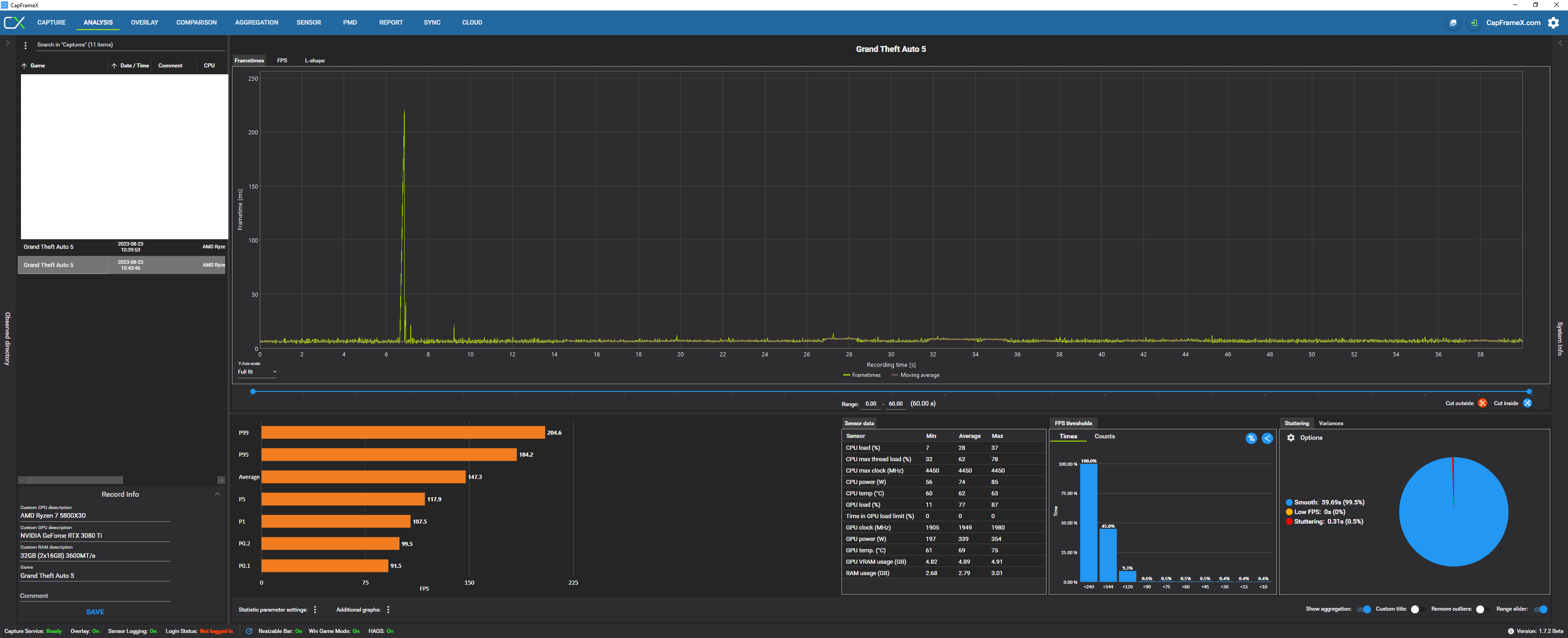The image size is (1568, 638).
Task: Click the Cut inside scissors icon
Action: tap(1527, 403)
